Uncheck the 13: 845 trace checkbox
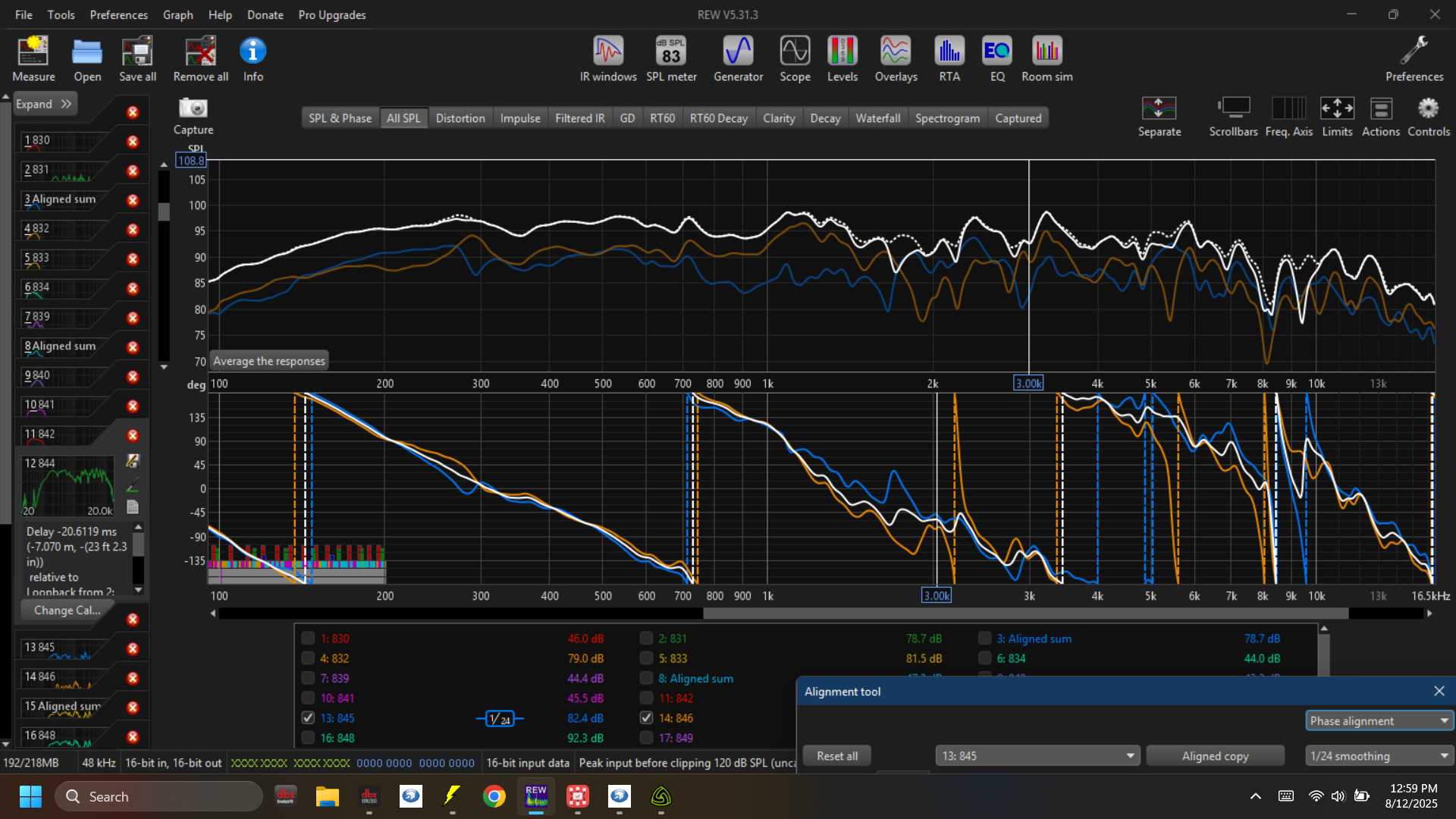The image size is (1456, 819). (x=308, y=717)
